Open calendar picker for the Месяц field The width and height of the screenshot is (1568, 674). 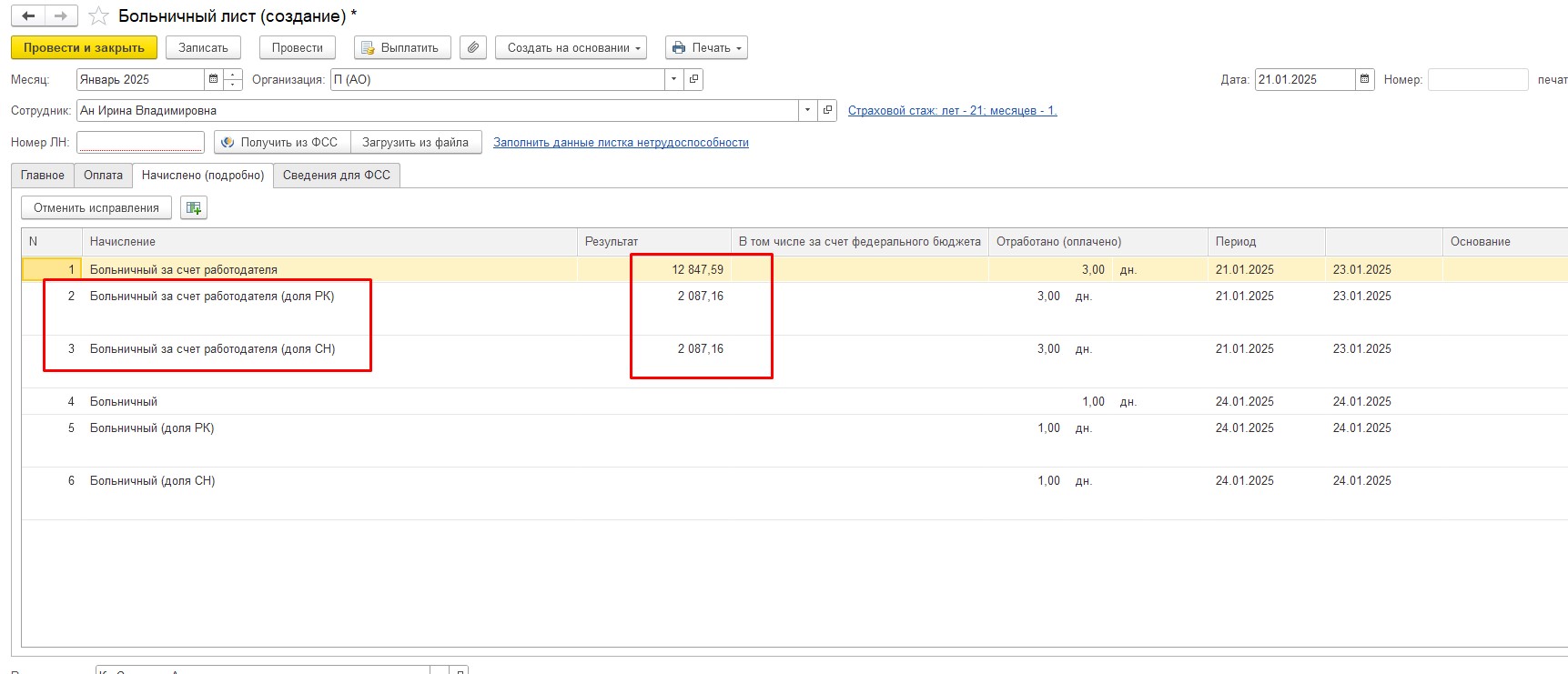coord(214,79)
